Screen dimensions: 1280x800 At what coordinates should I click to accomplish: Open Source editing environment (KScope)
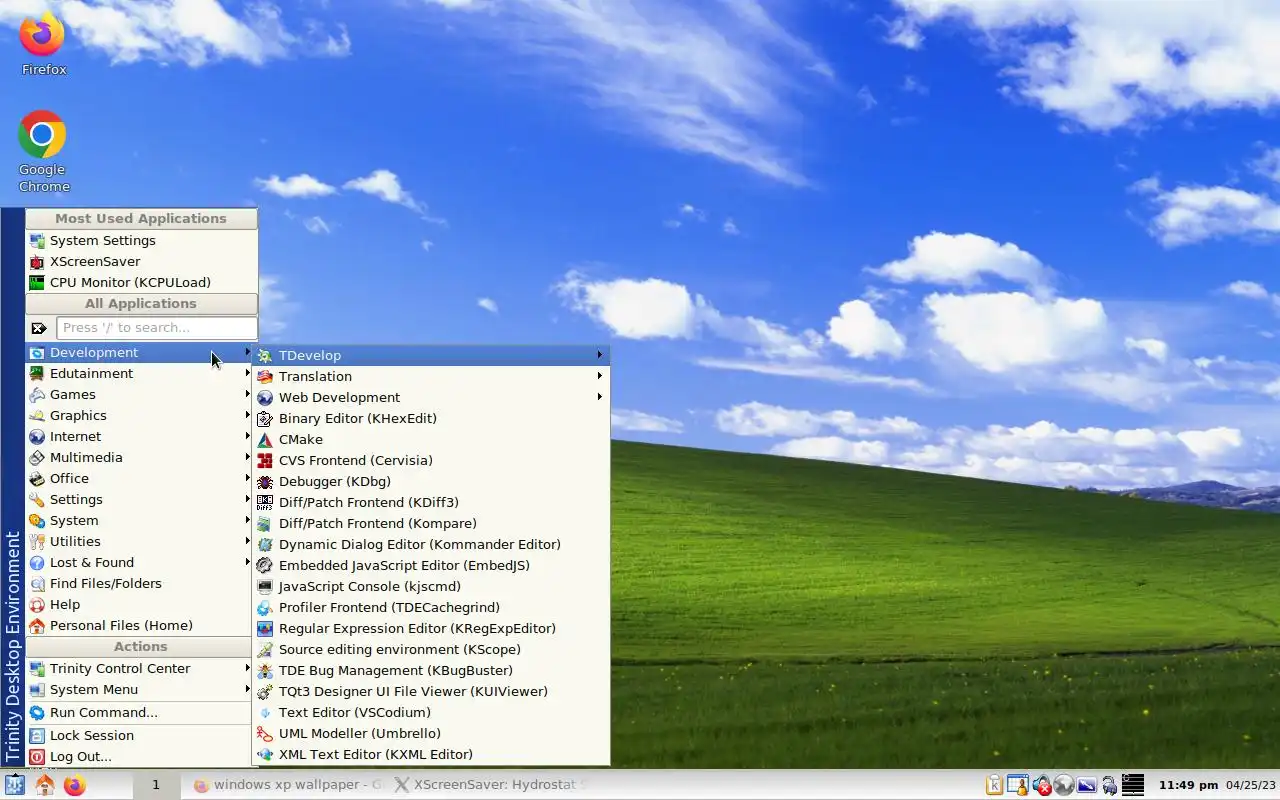[431, 649]
